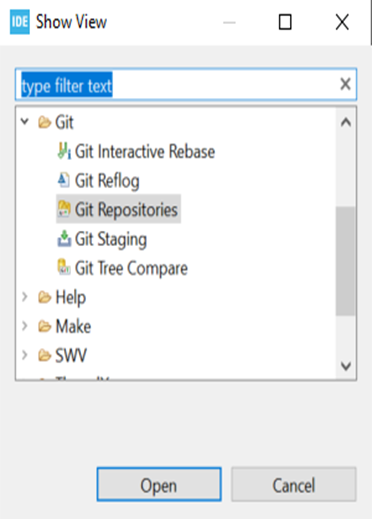Expand the SWV category
Viewport: 372px width, 519px height.
(x=25, y=355)
